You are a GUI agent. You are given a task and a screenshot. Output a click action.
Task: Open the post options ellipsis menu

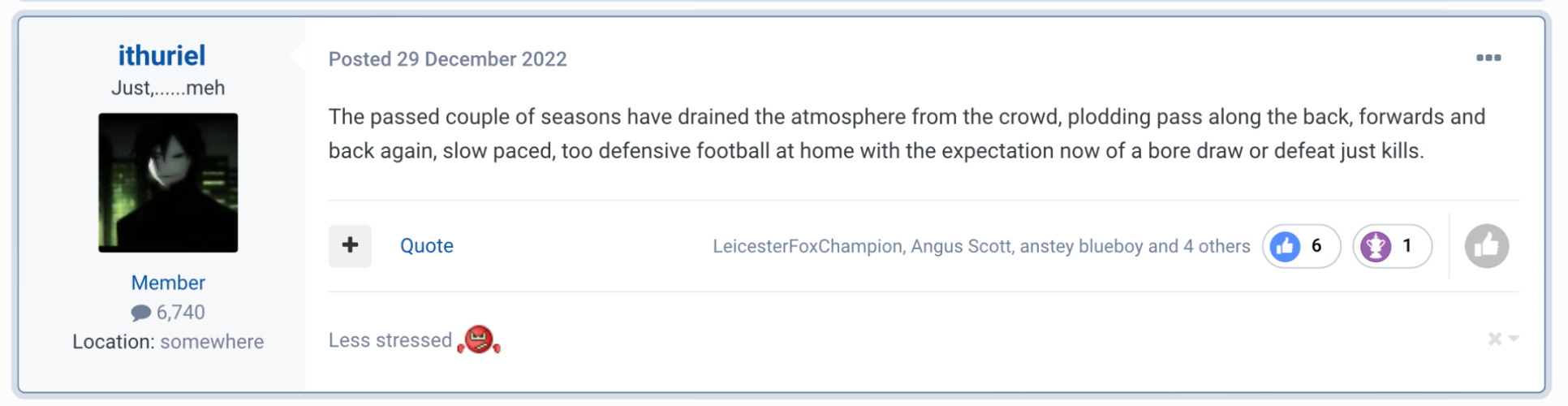(x=1488, y=58)
